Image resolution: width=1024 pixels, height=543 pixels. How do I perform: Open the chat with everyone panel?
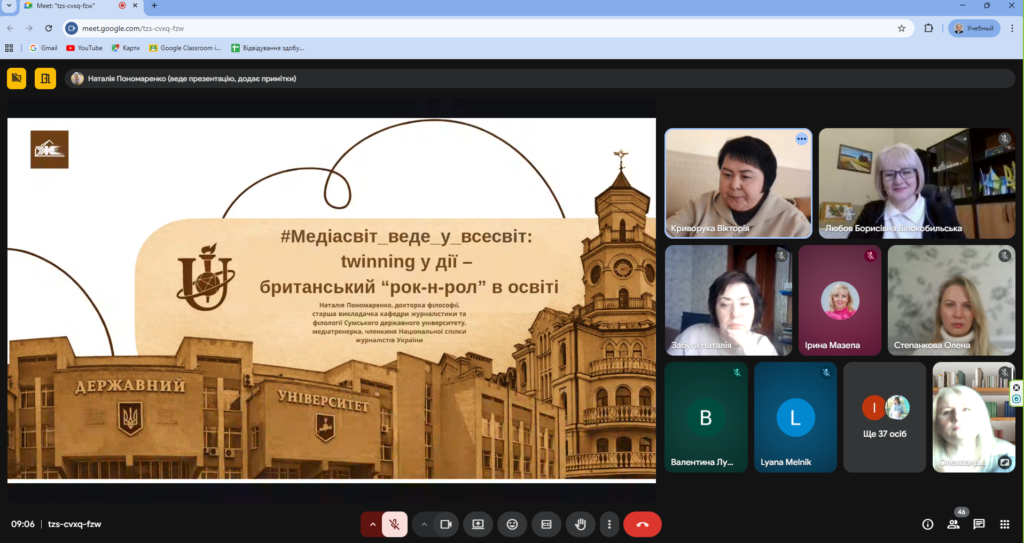point(979,524)
